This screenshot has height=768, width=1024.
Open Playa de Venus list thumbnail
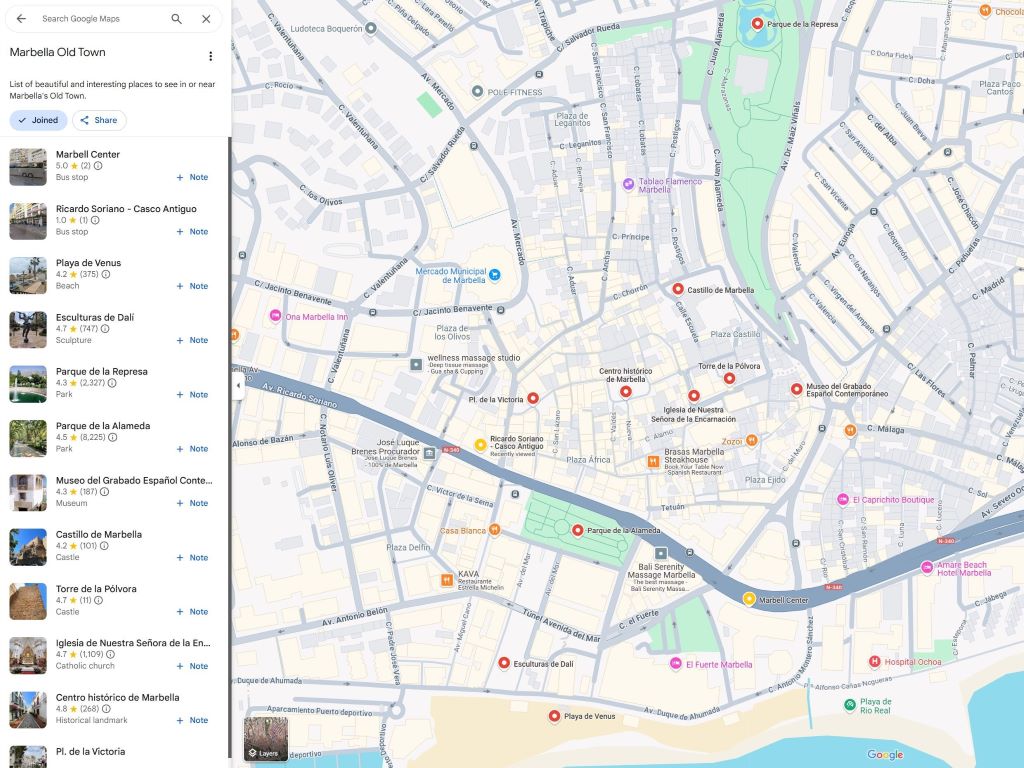(x=28, y=275)
